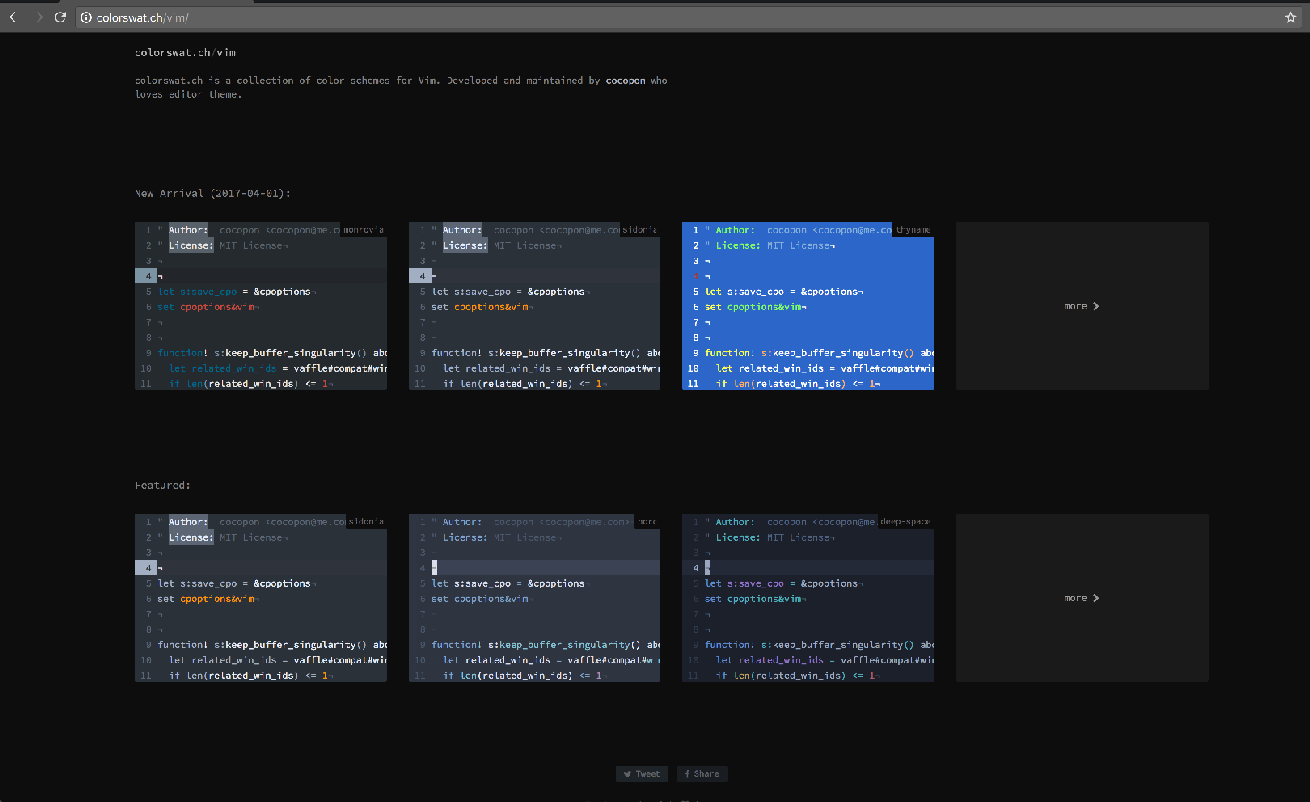Click the browser forward arrow
1310x802 pixels.
[x=39, y=18]
